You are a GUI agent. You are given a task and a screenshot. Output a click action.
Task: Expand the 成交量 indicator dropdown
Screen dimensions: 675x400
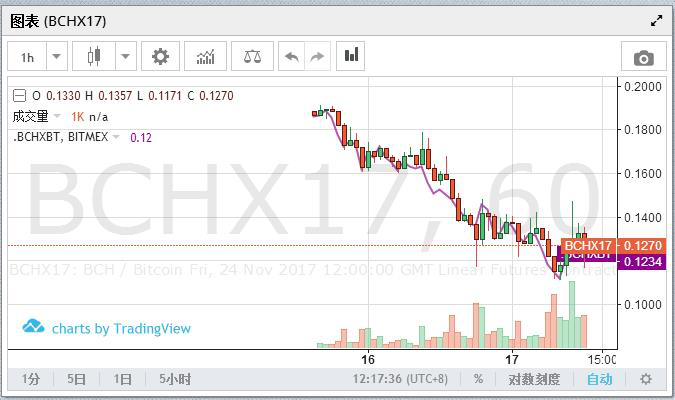(x=57, y=116)
